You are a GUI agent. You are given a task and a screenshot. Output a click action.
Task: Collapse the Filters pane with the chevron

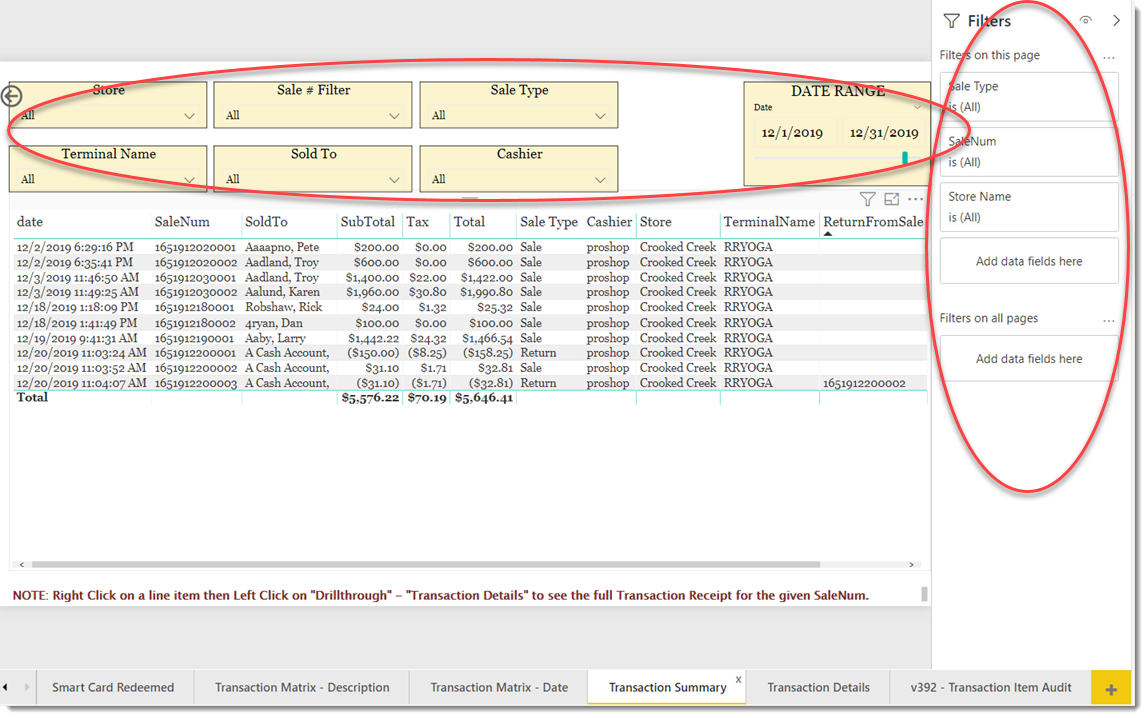pyautogui.click(x=1117, y=20)
